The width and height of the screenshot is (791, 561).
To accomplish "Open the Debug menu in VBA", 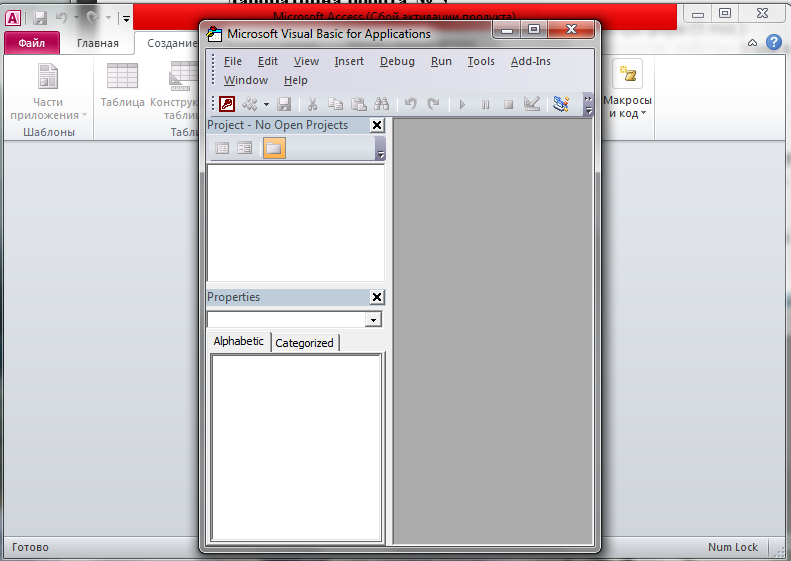I will pyautogui.click(x=398, y=61).
